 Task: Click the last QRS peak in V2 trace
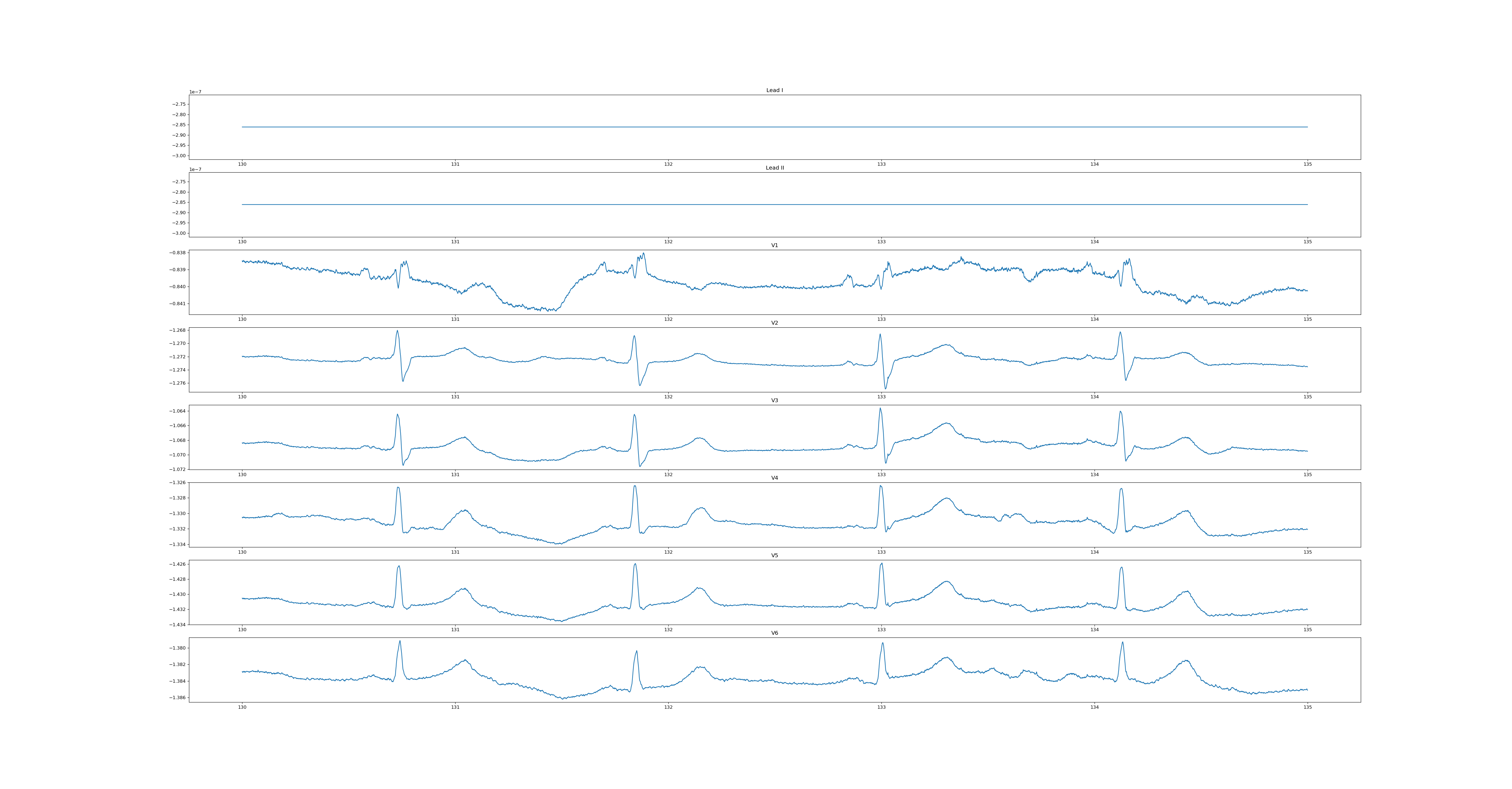1120,333
